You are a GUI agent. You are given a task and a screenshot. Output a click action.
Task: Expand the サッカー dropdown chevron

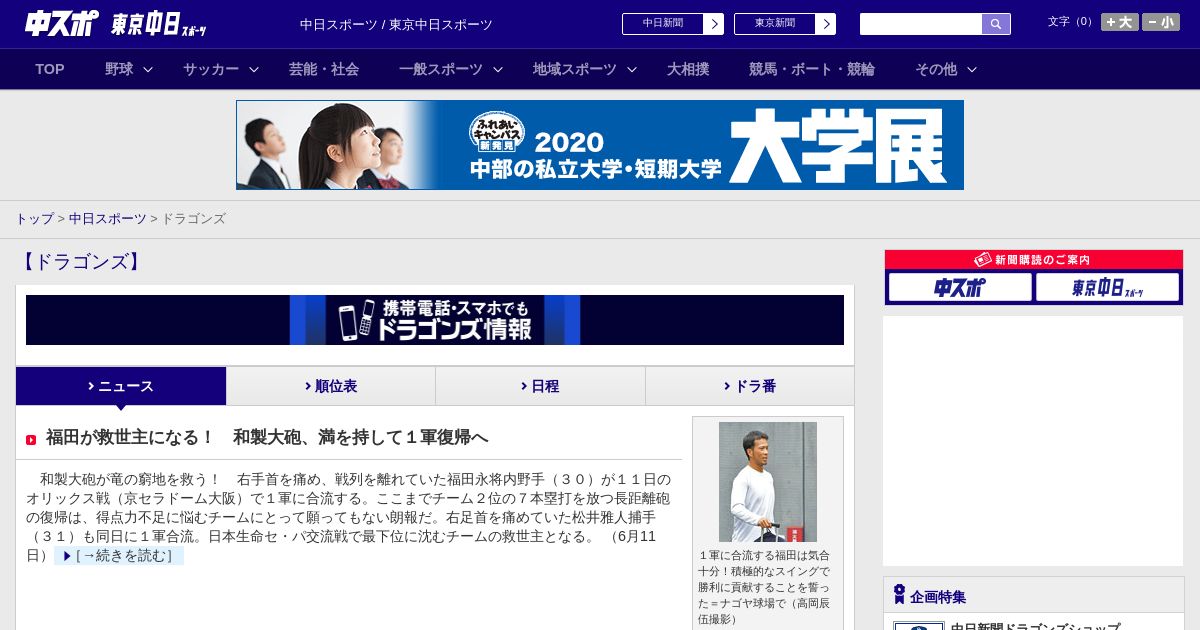(x=254, y=69)
